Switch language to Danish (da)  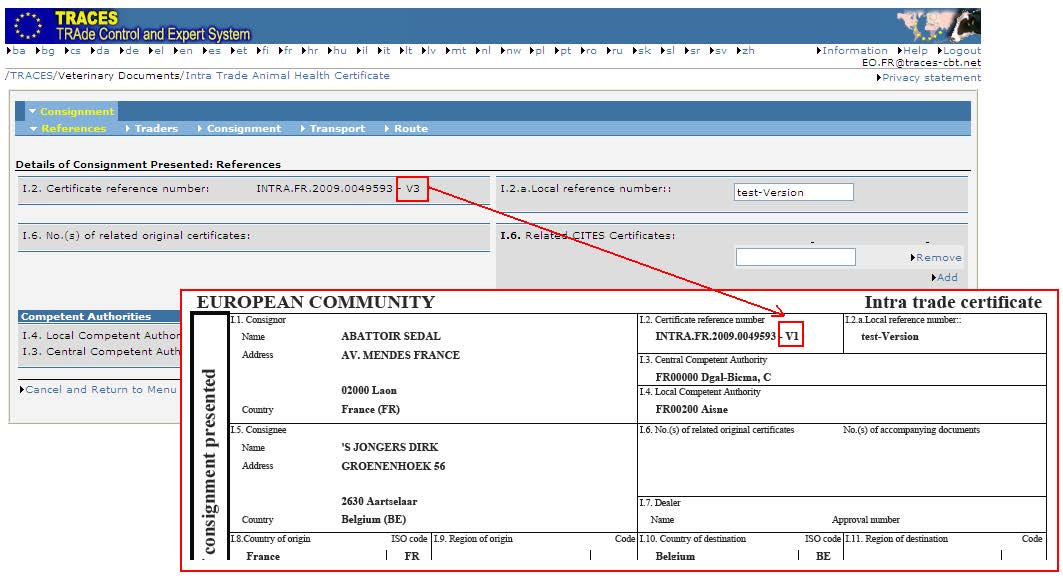pos(100,51)
